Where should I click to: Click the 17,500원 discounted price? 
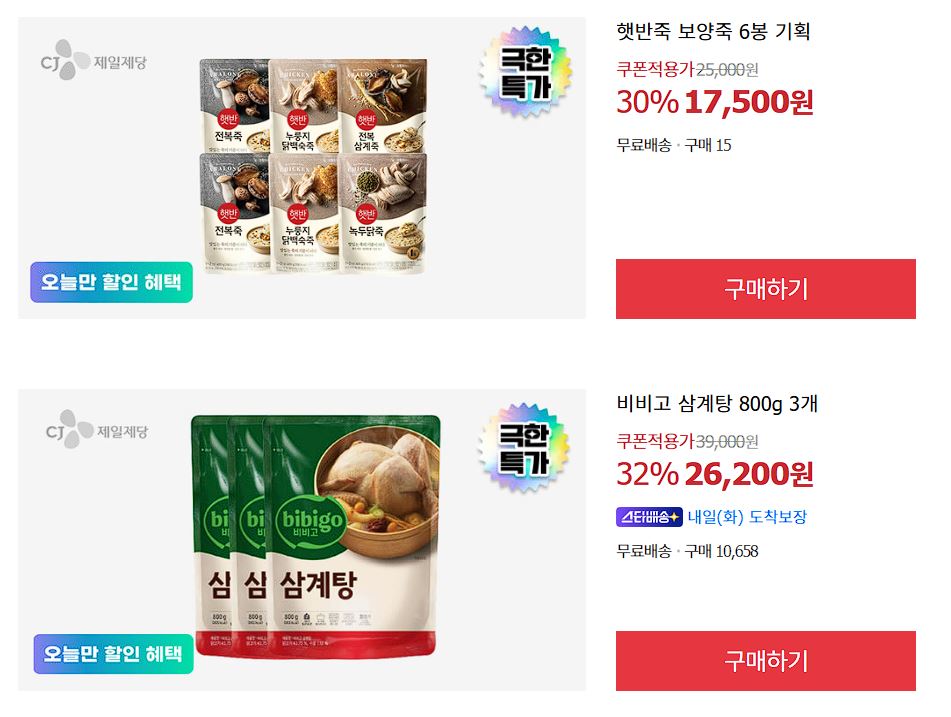coord(749,102)
